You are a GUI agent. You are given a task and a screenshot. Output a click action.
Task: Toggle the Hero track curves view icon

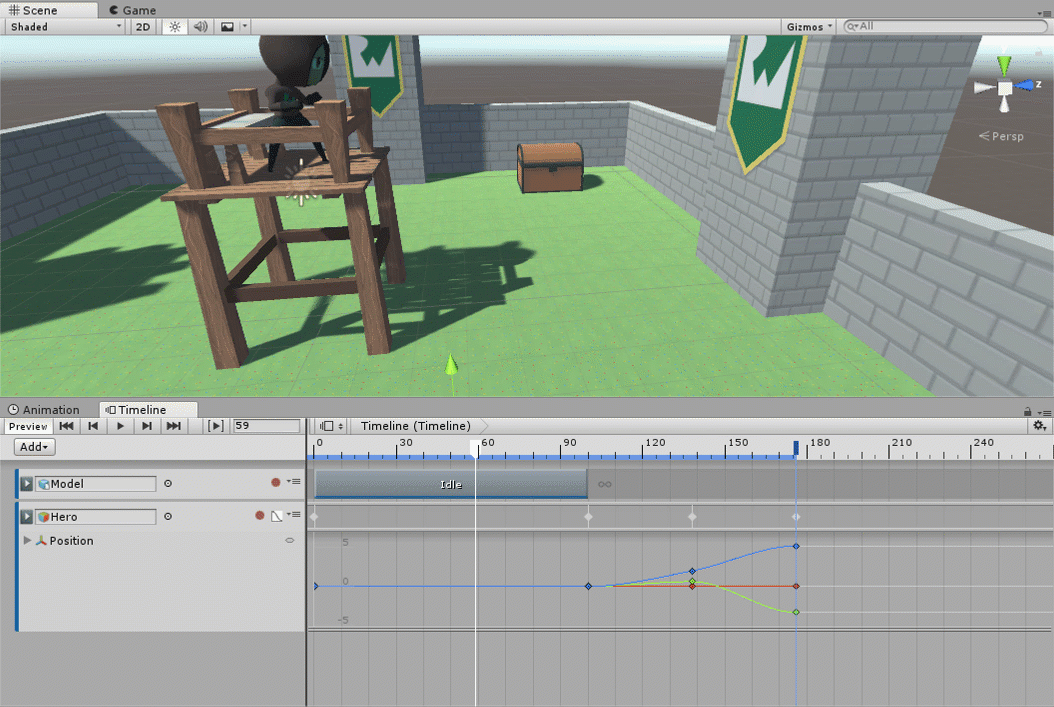tap(276, 516)
